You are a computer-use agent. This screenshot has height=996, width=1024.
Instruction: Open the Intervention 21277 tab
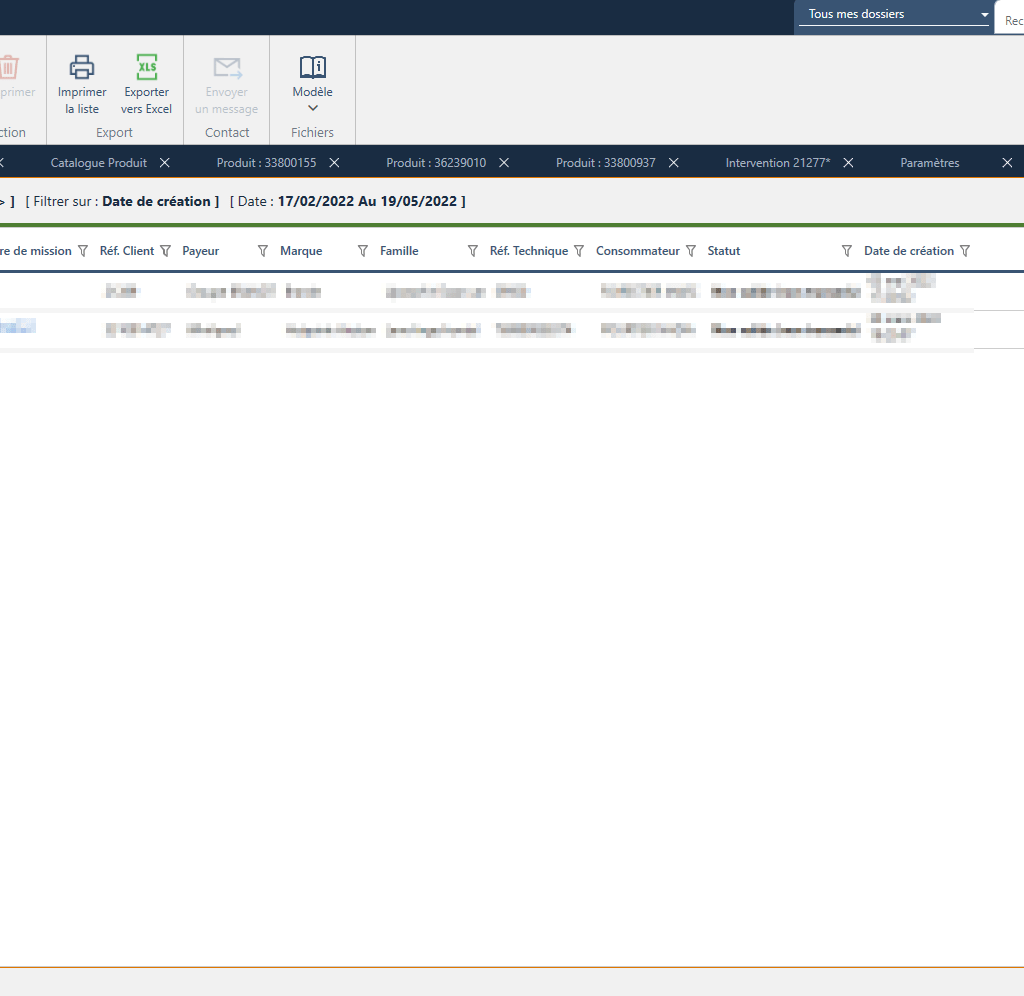777,163
